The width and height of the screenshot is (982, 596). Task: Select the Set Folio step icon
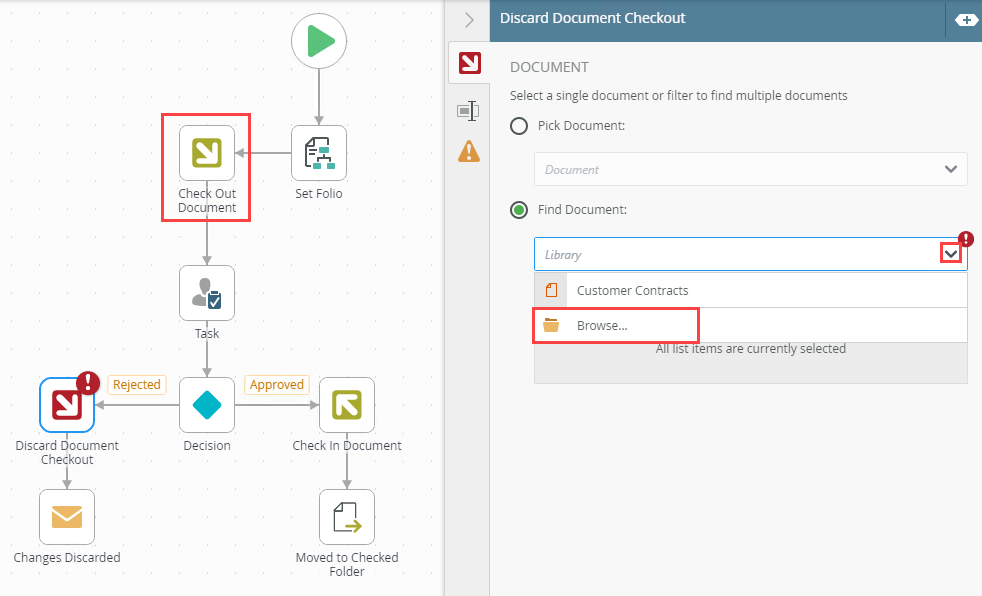tap(319, 153)
